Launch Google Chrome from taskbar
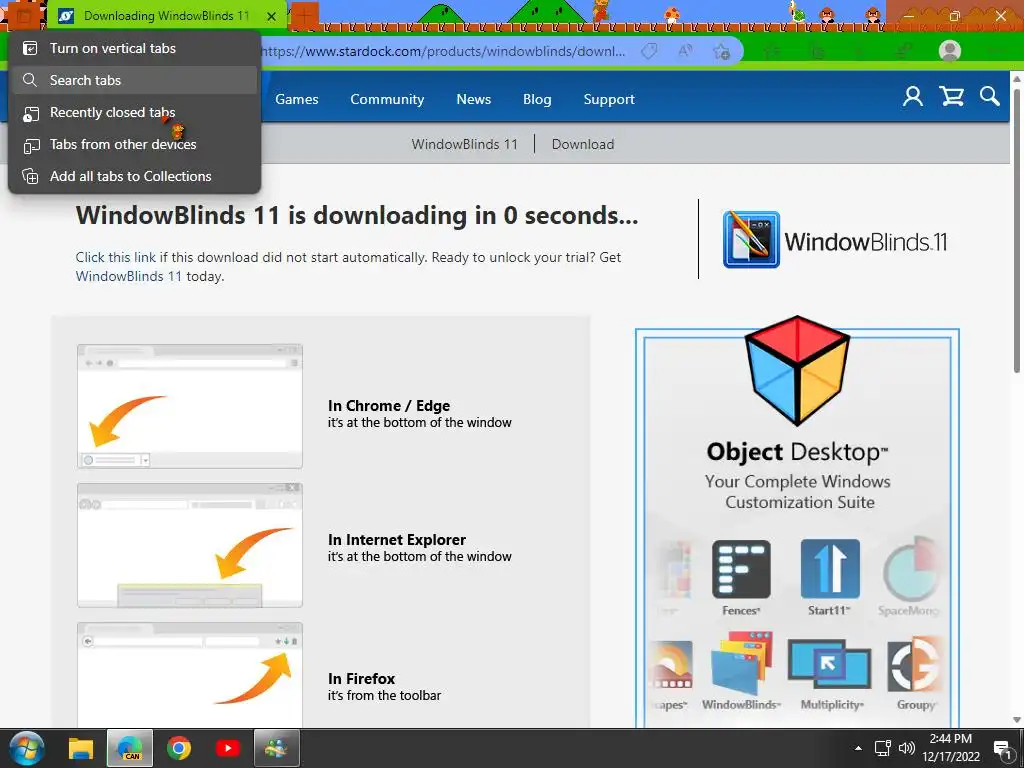The width and height of the screenshot is (1024, 768). pos(178,748)
